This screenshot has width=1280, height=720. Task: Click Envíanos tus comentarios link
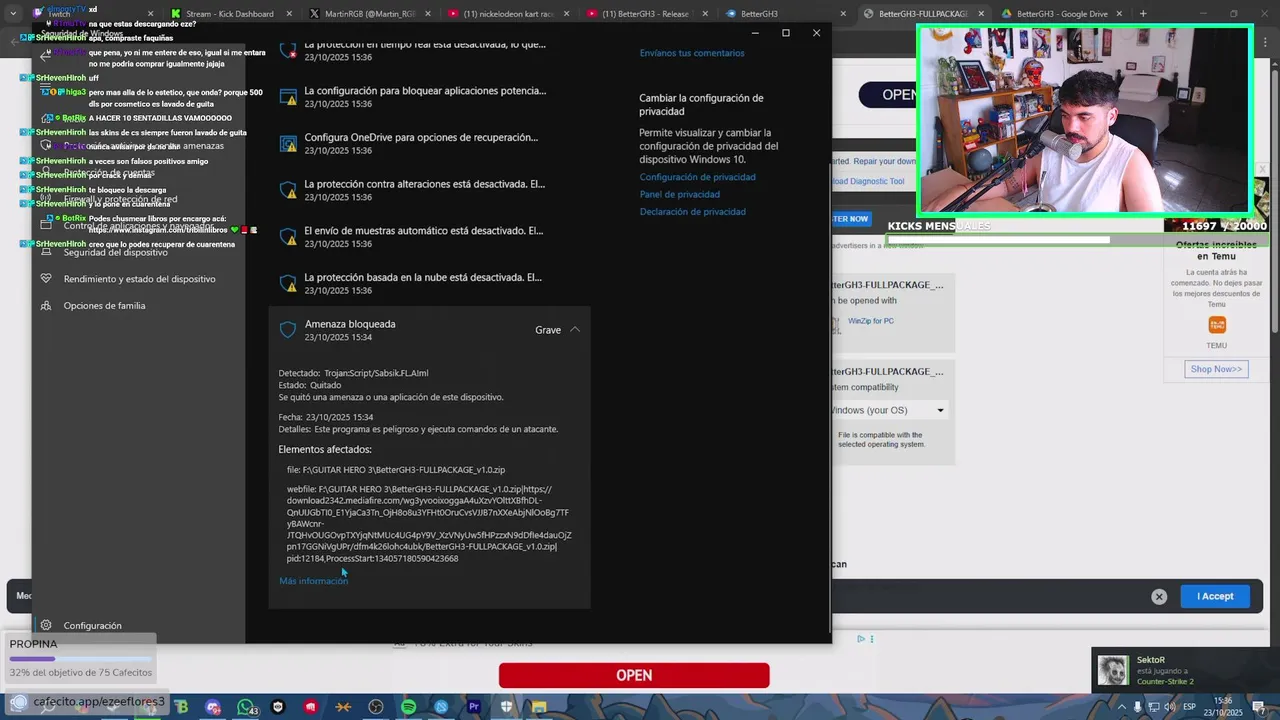point(692,53)
